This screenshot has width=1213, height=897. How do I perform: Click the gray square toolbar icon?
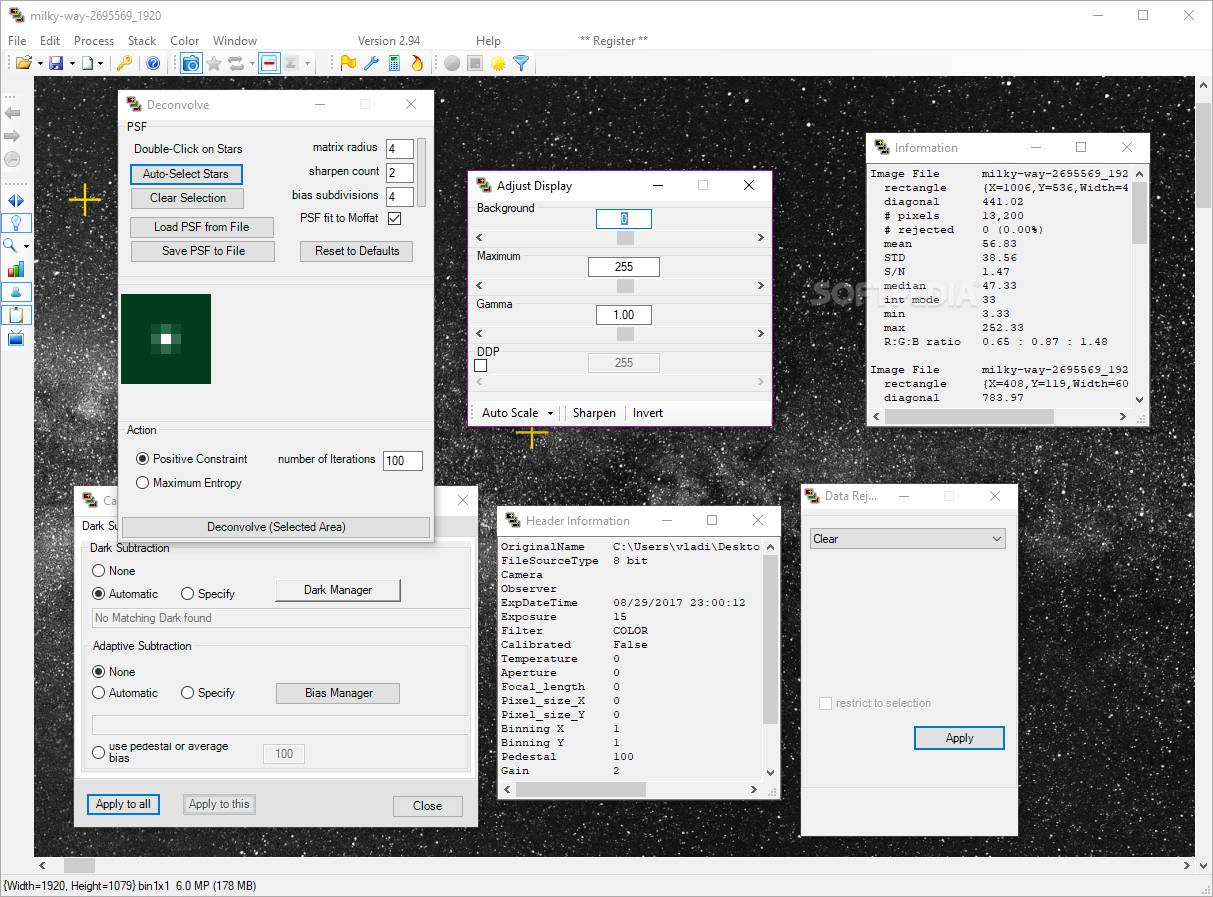tap(475, 63)
